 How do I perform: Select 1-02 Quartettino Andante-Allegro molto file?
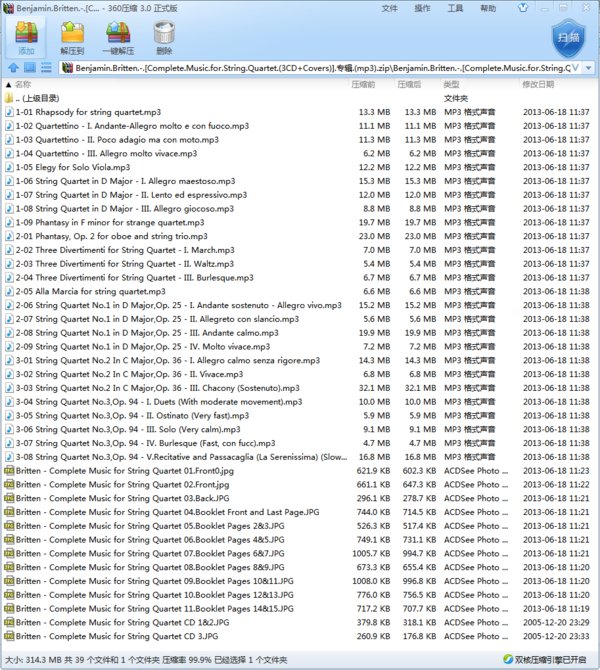point(300,126)
